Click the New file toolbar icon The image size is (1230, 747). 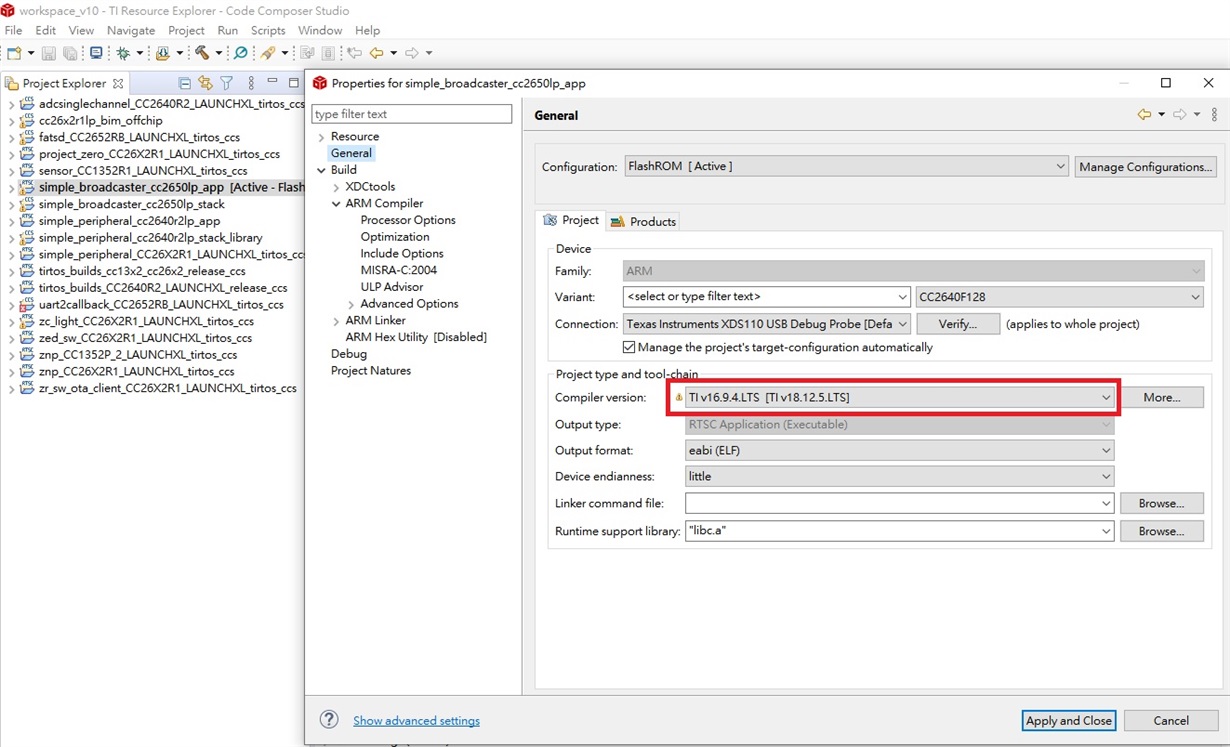click(14, 53)
